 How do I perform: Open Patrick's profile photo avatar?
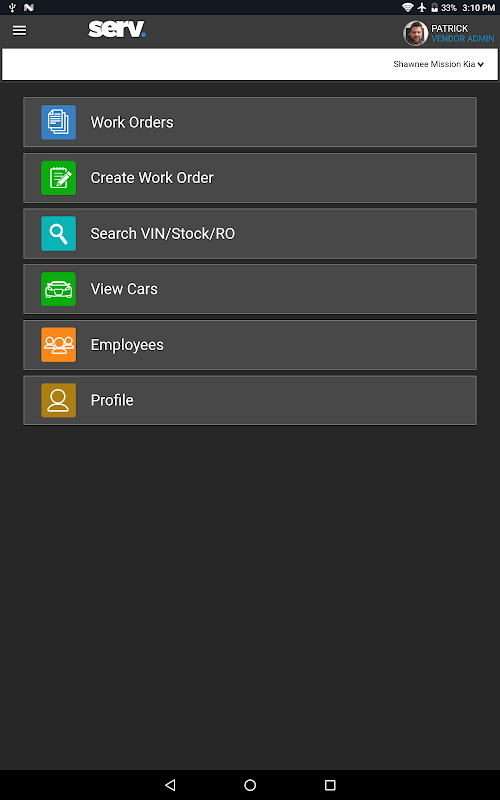(x=415, y=33)
